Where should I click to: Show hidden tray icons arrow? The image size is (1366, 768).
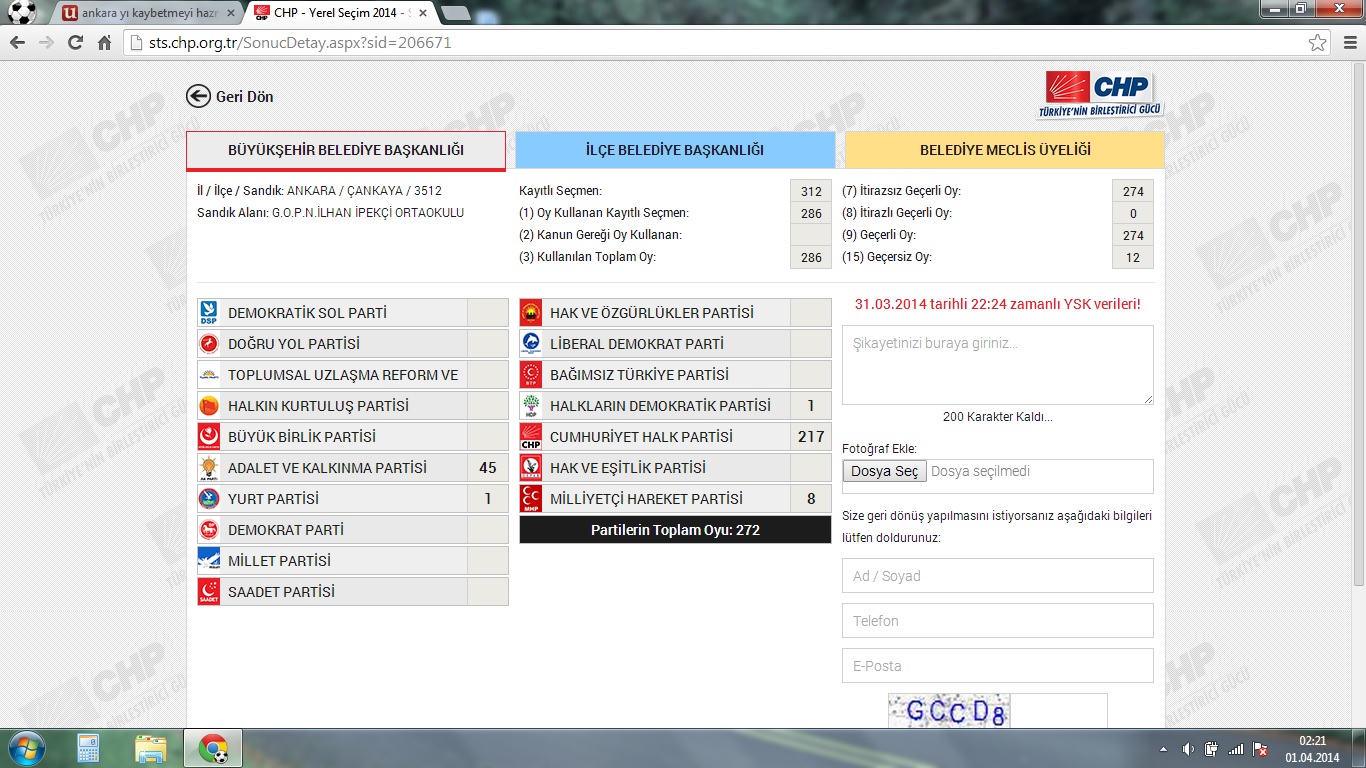[1163, 749]
